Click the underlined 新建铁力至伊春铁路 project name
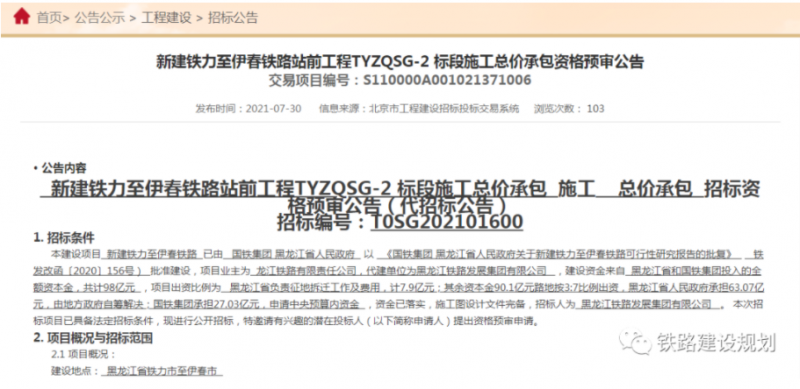This screenshot has height=389, width=800. click(x=153, y=254)
